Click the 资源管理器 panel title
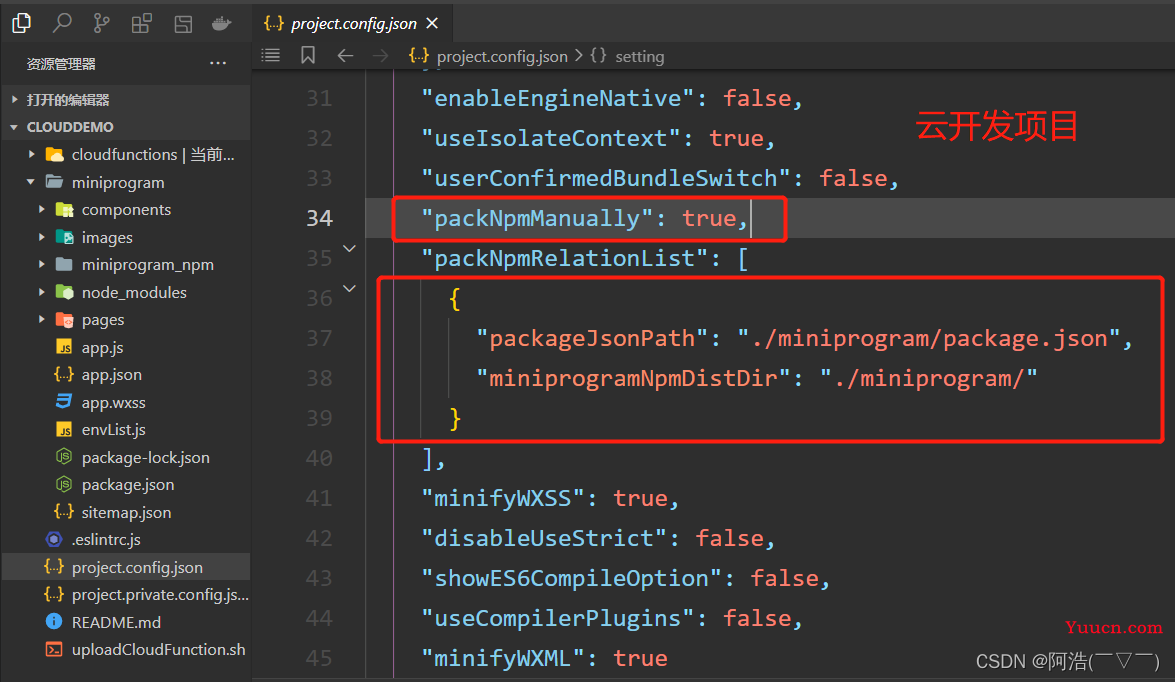Screen dimensions: 1175x682 tap(61, 64)
